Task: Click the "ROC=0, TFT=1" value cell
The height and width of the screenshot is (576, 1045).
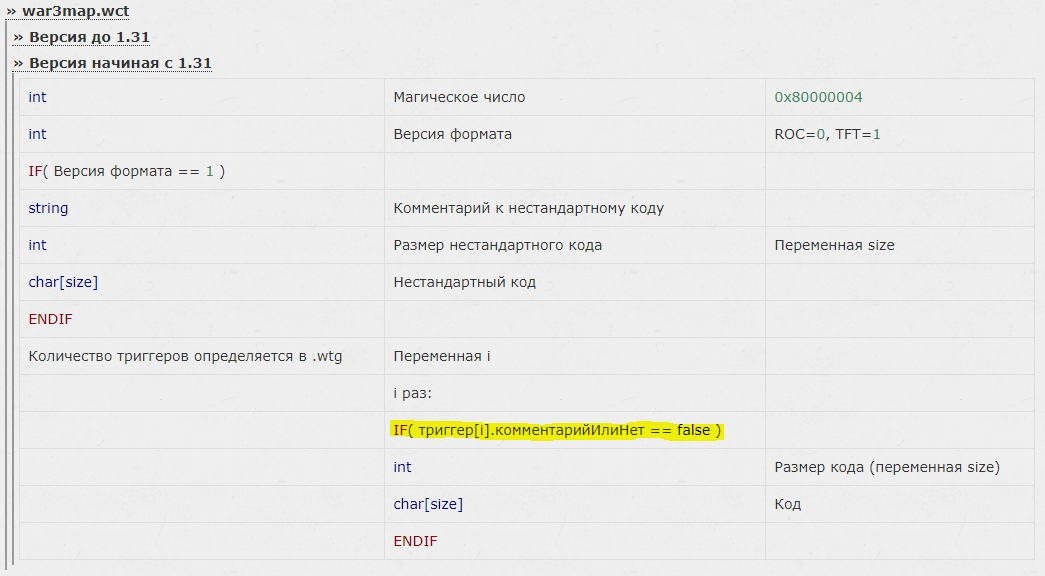Action: click(x=900, y=134)
